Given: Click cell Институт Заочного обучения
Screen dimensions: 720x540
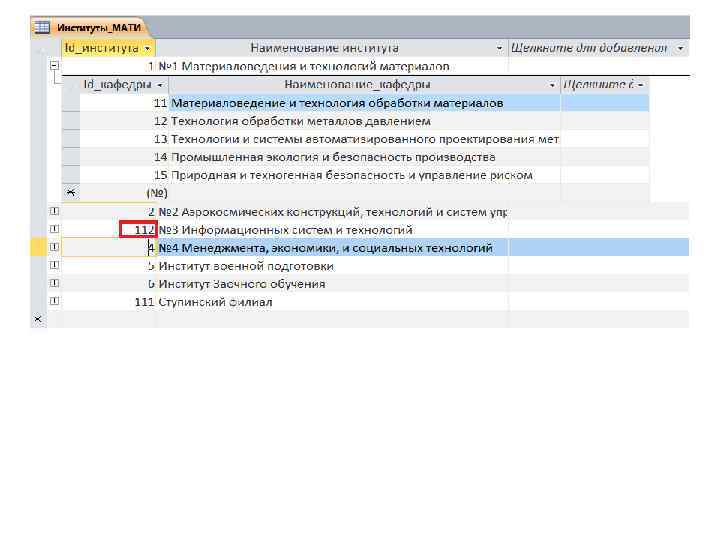Looking at the screenshot, I should pos(332,284).
